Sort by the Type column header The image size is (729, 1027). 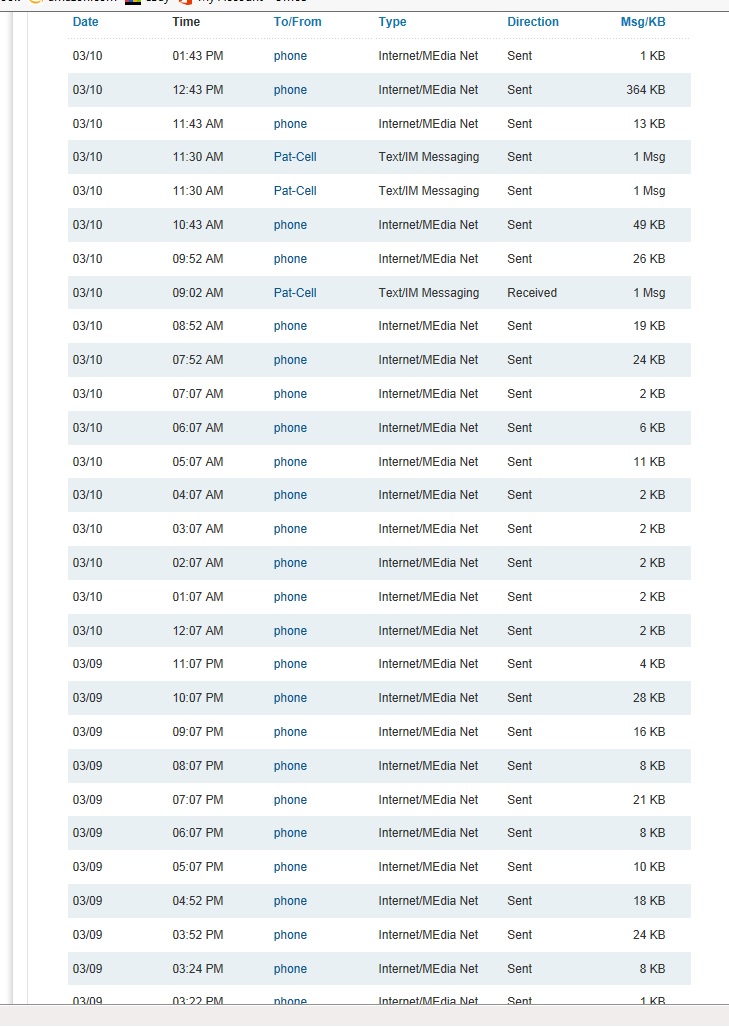[x=392, y=22]
